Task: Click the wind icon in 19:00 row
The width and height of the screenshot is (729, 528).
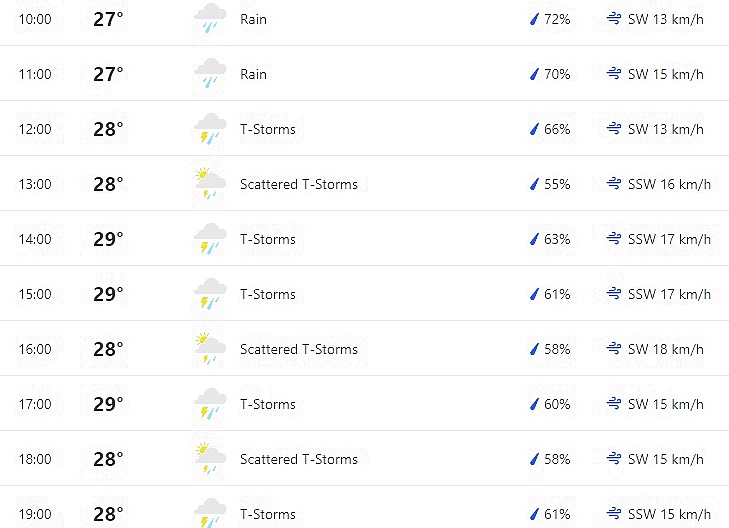Action: pos(614,514)
